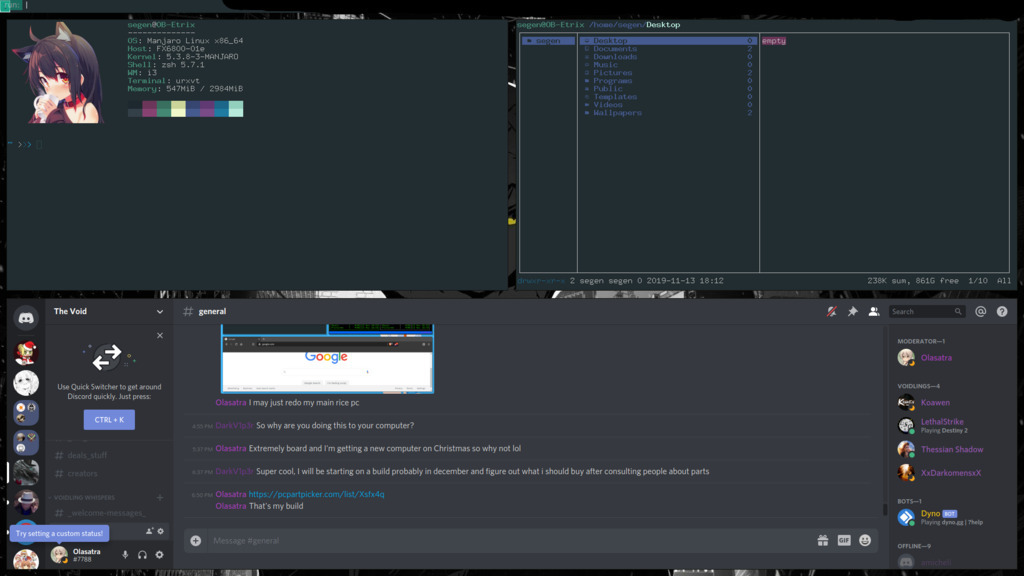Open Discord home via the logo icon
This screenshot has height=576, width=1024.
[26, 317]
